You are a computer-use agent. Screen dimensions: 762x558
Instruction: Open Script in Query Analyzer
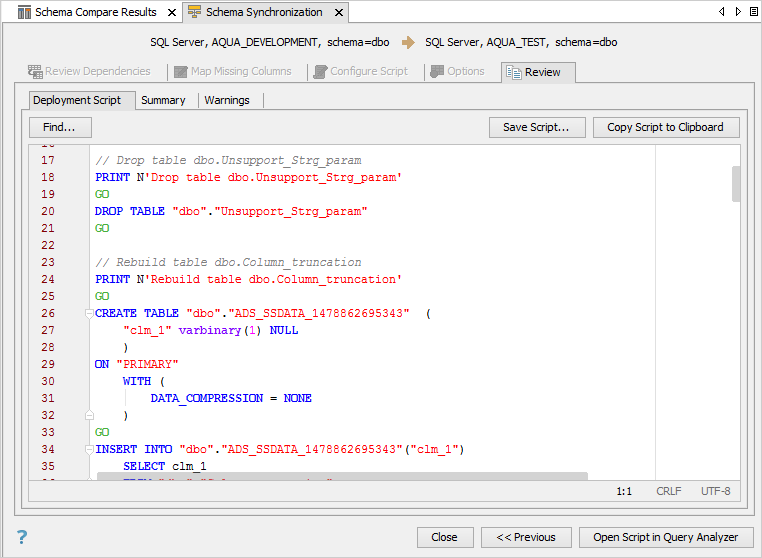(665, 537)
